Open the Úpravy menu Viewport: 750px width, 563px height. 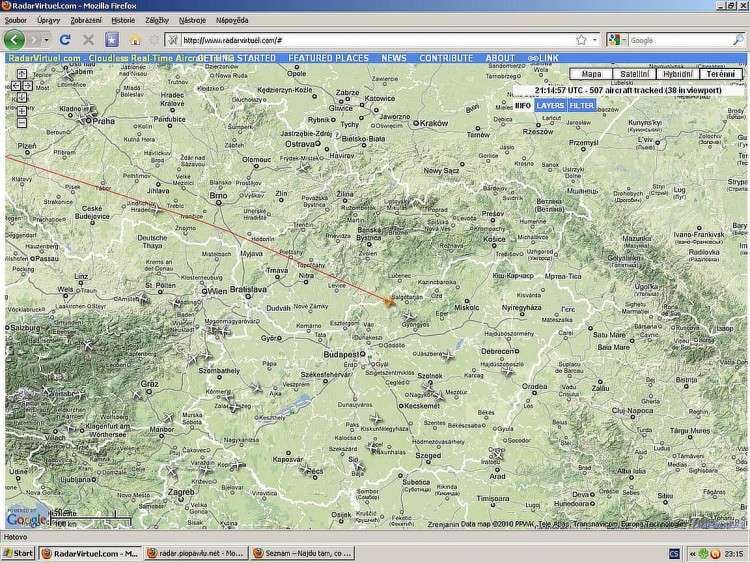pos(49,20)
